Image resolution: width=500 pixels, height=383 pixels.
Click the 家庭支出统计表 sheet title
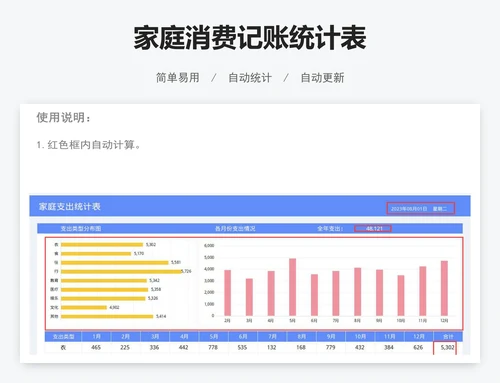click(70, 207)
